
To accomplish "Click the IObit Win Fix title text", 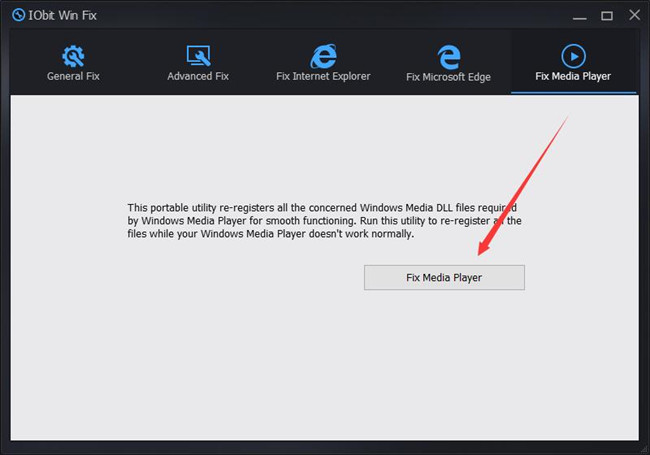I will (x=62, y=15).
